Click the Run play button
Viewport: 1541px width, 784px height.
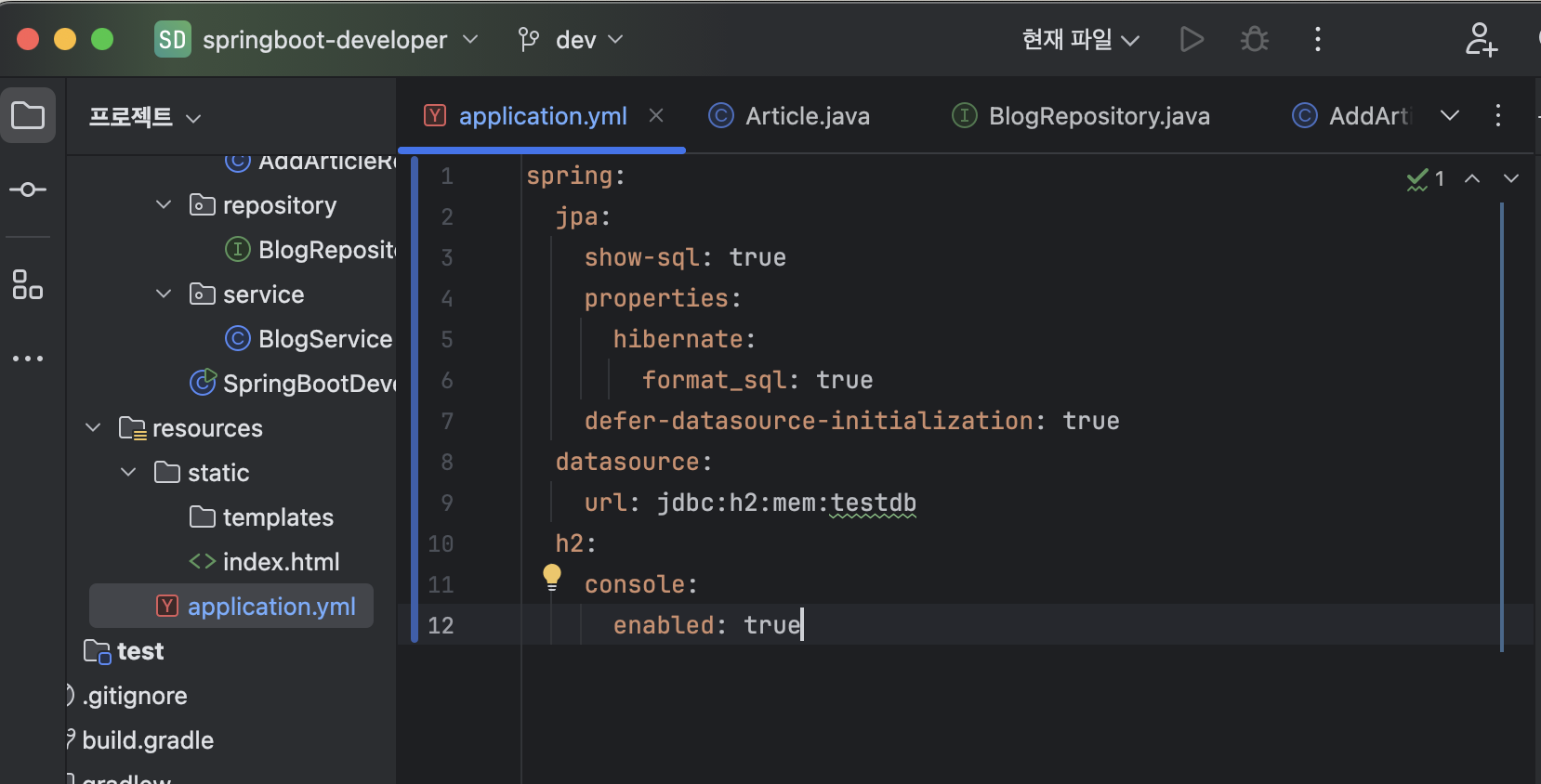coord(1192,39)
